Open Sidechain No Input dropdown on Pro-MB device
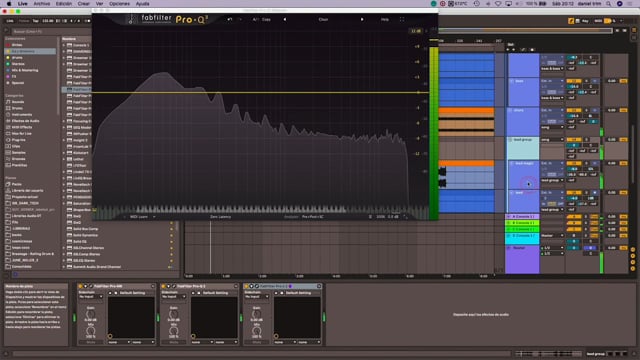The width and height of the screenshot is (640, 360). (x=91, y=297)
